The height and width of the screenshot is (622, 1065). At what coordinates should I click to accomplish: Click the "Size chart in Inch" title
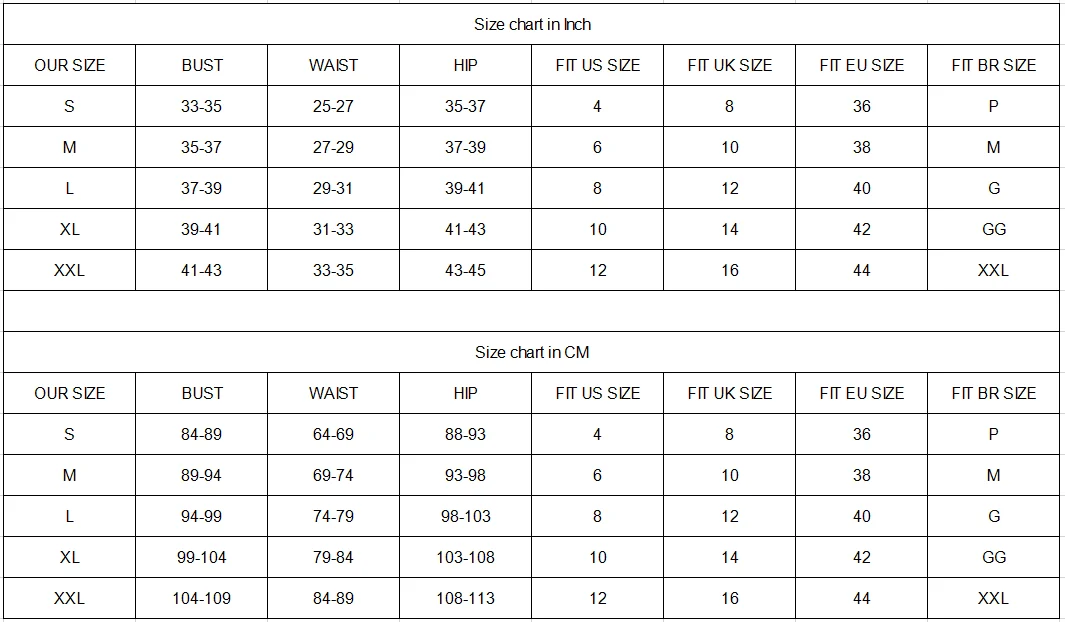[532, 24]
